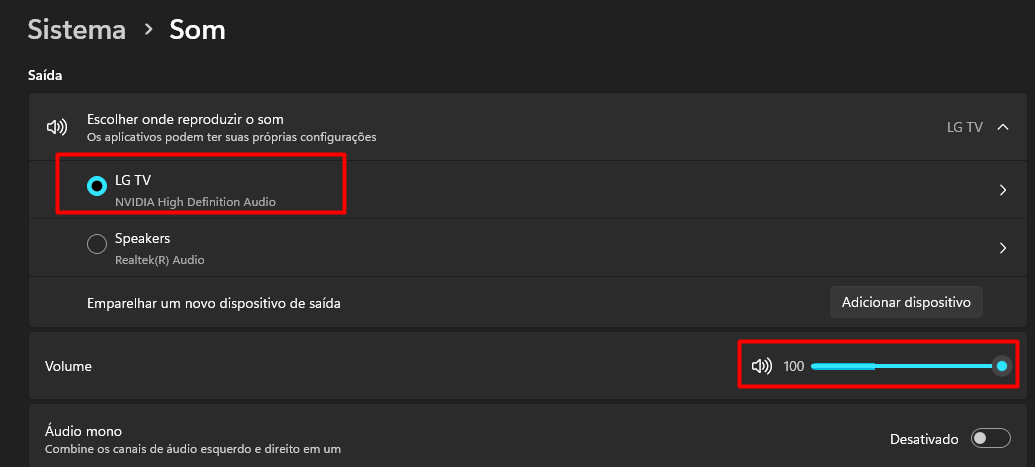Click the Som breadcrumb title
Screen dimensions: 1035x467
pyautogui.click(x=197, y=30)
